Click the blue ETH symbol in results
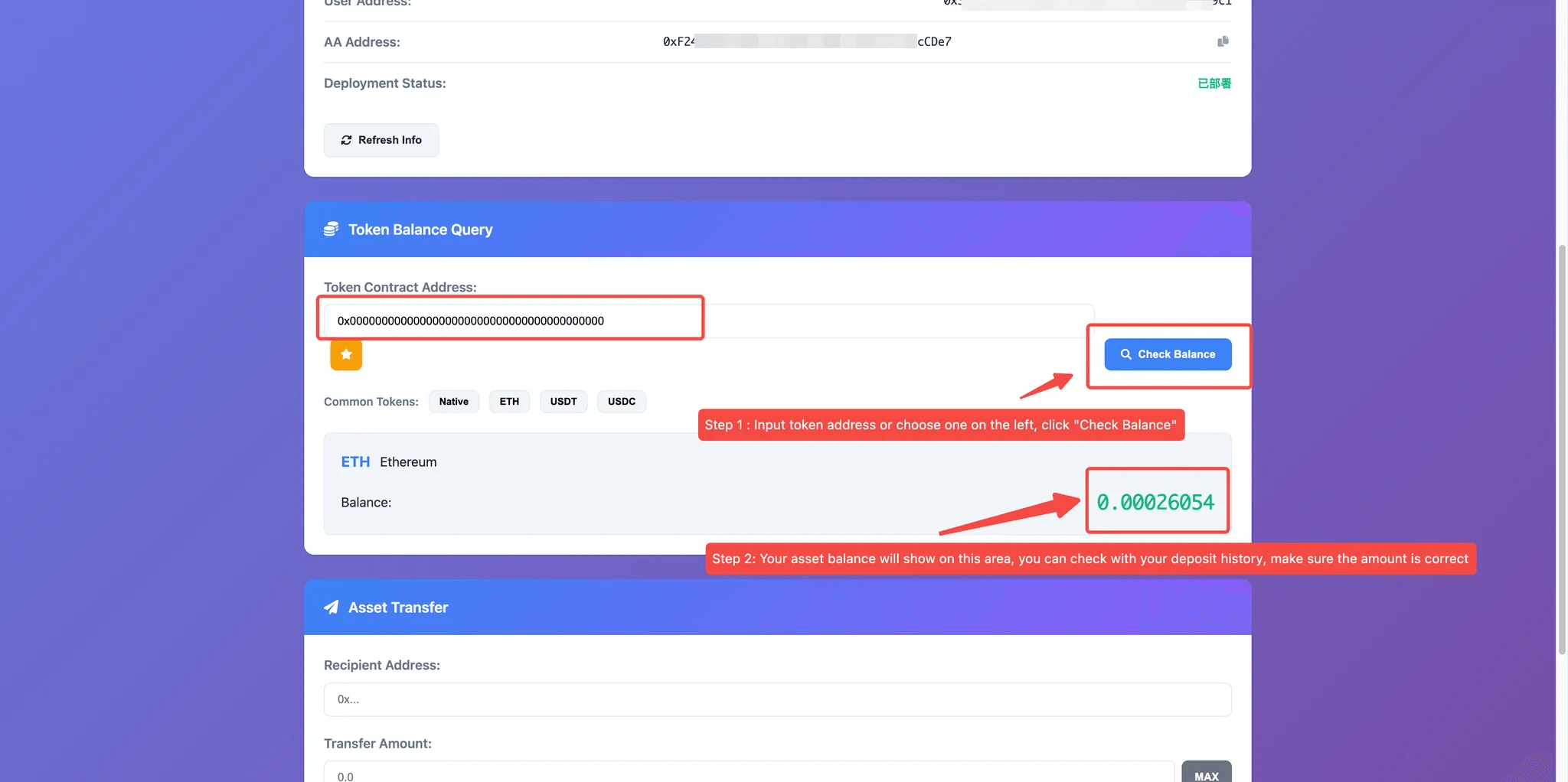Viewport: 1568px width, 782px height. (x=355, y=462)
